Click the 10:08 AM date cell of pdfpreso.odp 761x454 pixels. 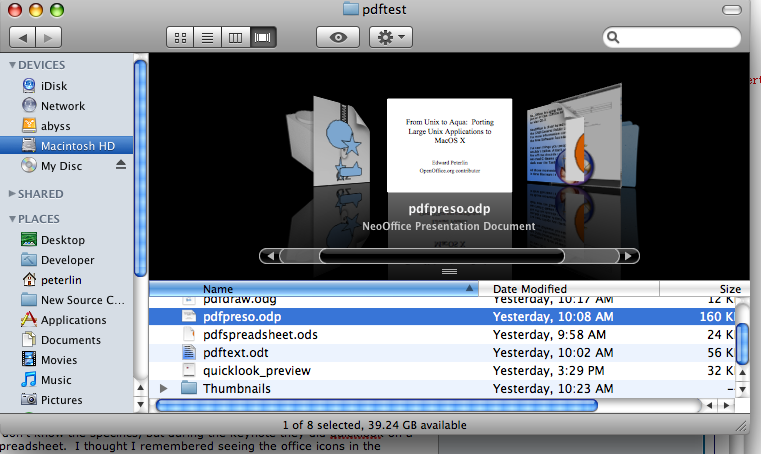tap(553, 317)
